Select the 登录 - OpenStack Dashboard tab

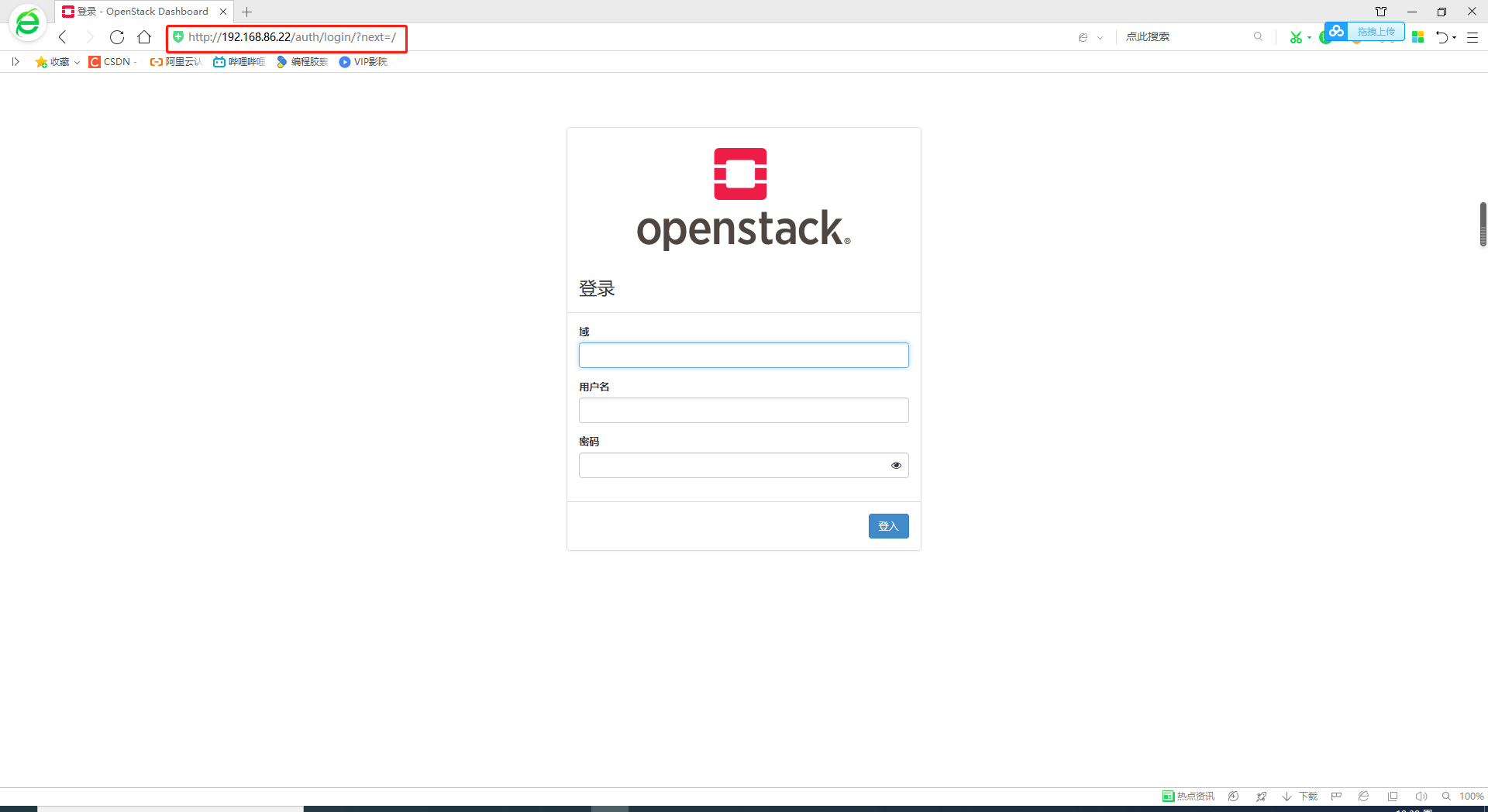click(x=144, y=12)
